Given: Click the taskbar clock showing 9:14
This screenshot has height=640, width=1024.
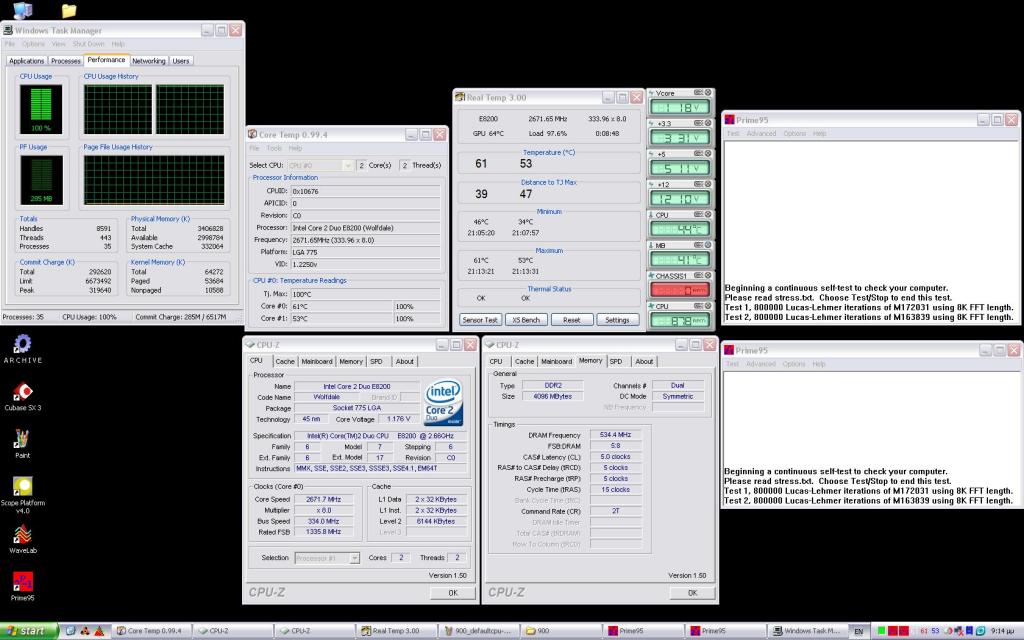Looking at the screenshot, I should point(1002,631).
